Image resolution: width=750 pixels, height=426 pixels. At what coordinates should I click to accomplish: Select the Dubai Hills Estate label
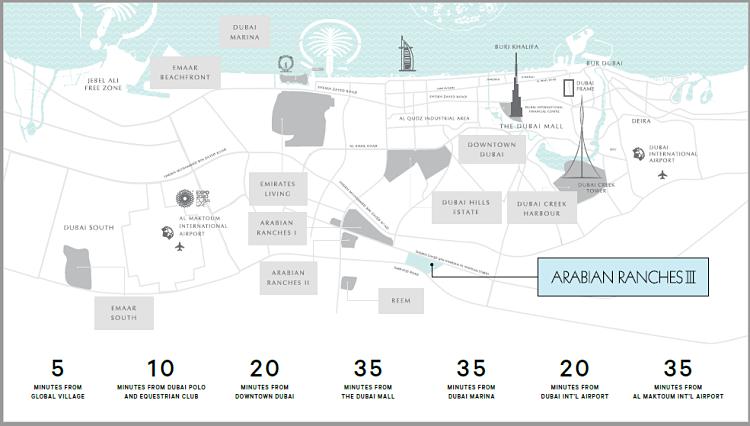pyautogui.click(x=466, y=208)
